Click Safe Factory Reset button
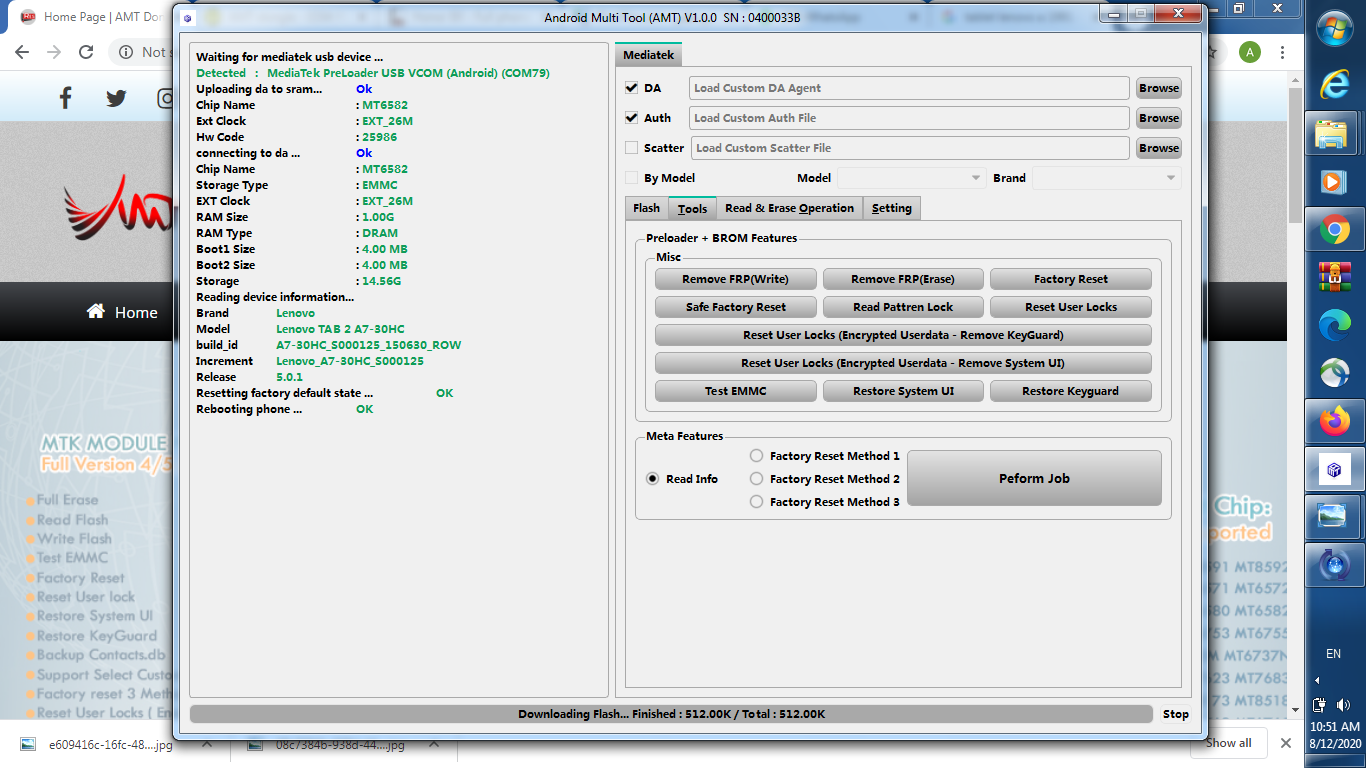1366x768 pixels. [x=735, y=307]
